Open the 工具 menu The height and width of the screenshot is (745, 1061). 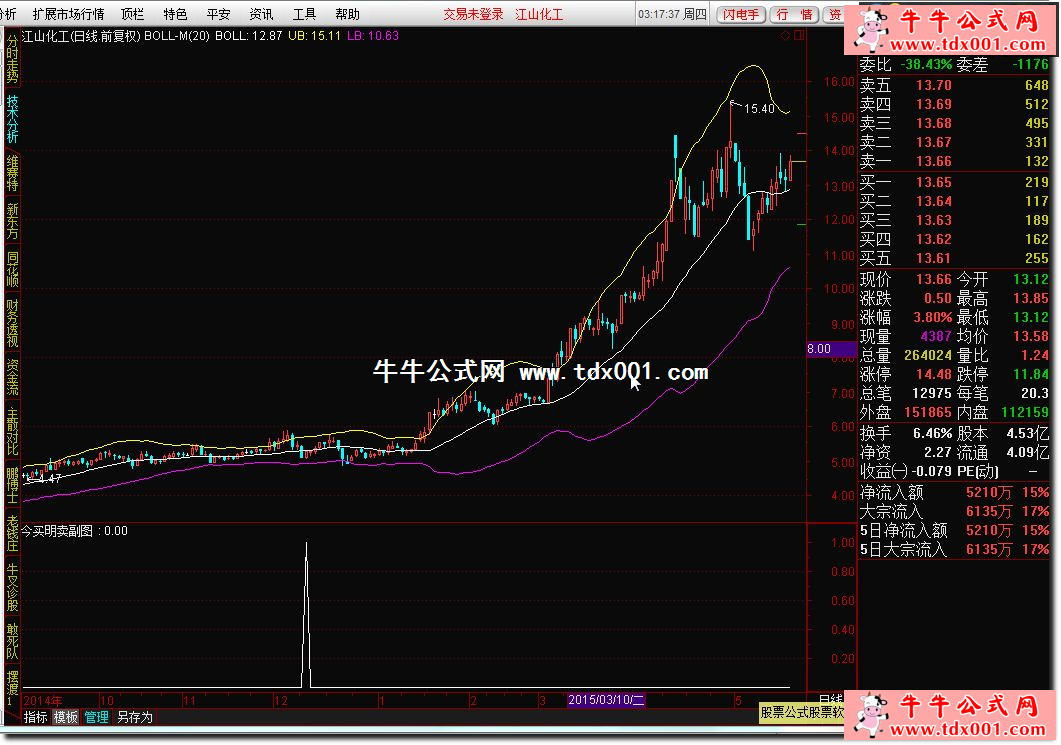pos(304,14)
